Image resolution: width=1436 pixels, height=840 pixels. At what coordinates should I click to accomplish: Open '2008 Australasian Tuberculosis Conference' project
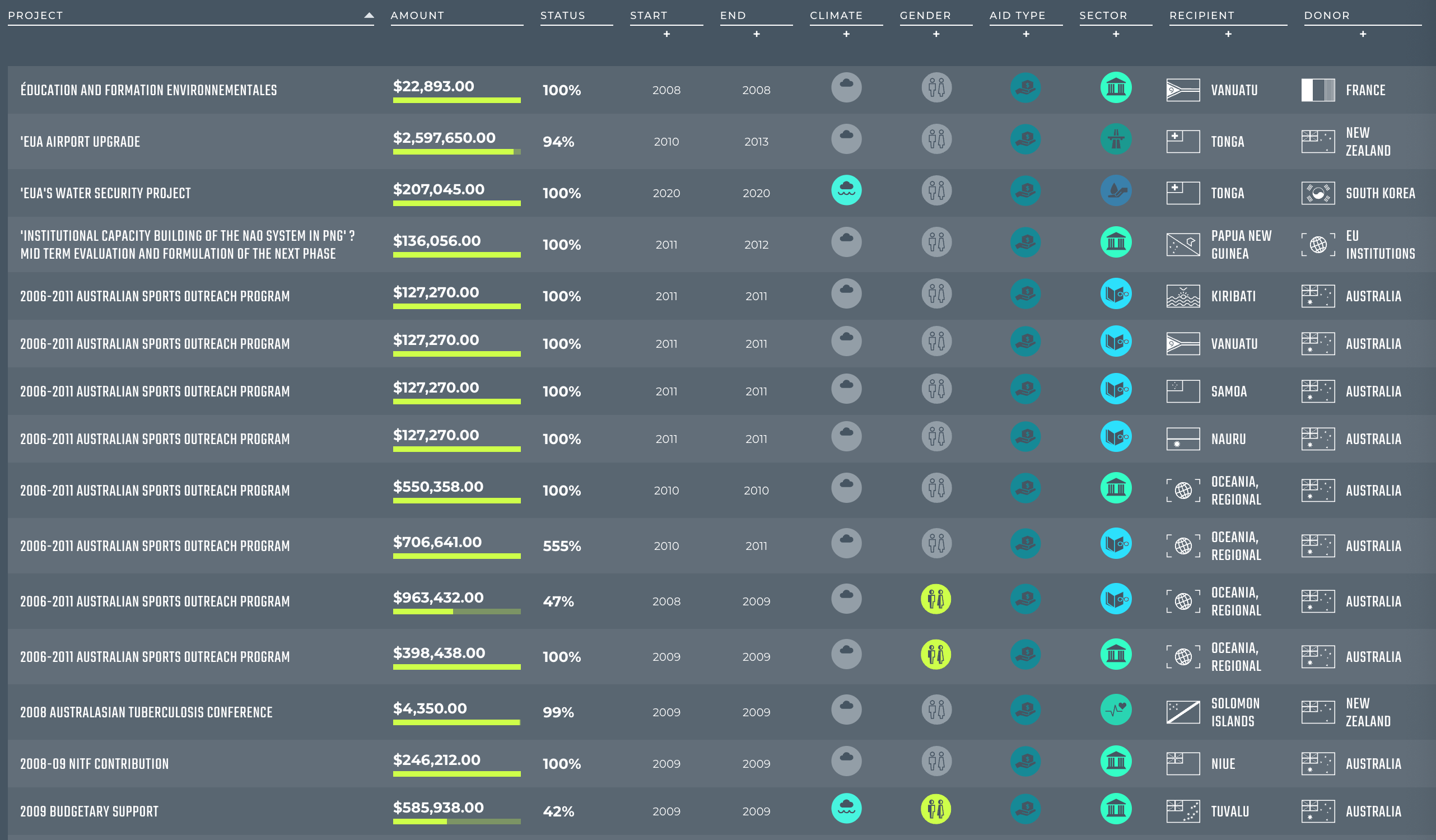click(x=146, y=712)
